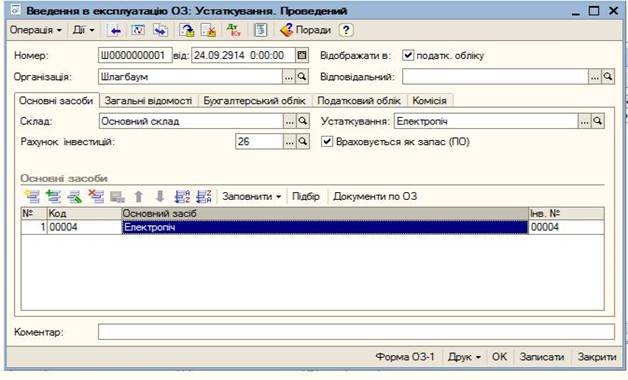
Task: Click Інв. № cell 00004
Action: click(566, 227)
